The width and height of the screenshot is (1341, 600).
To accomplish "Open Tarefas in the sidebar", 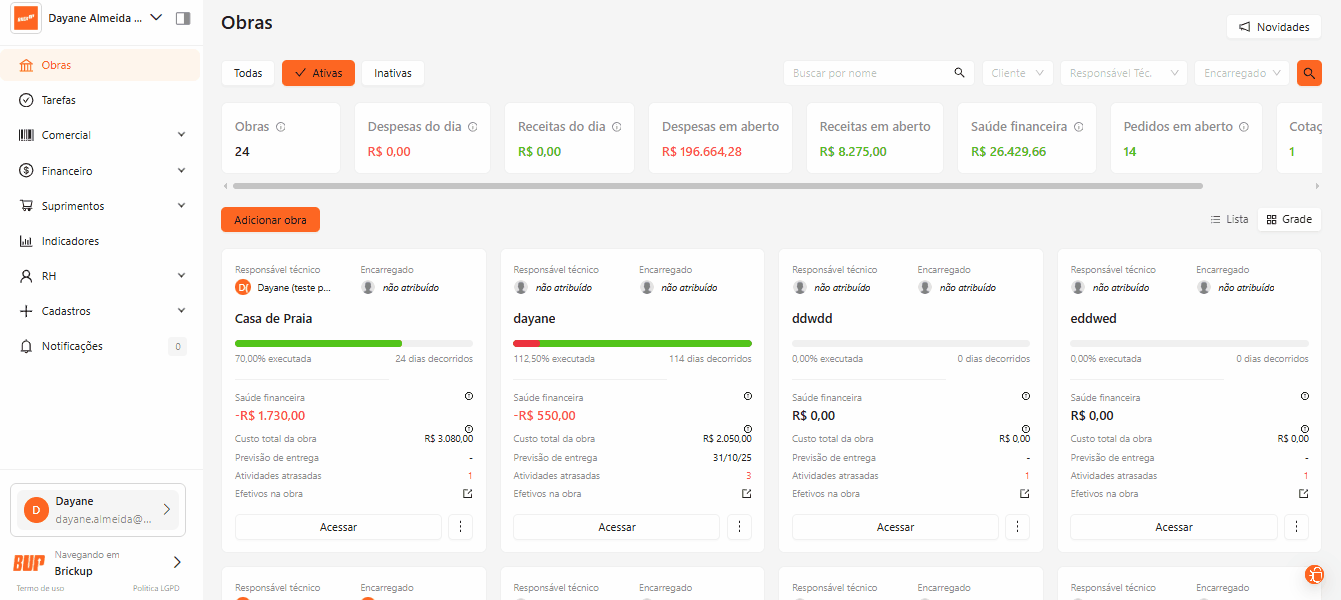I will point(59,100).
